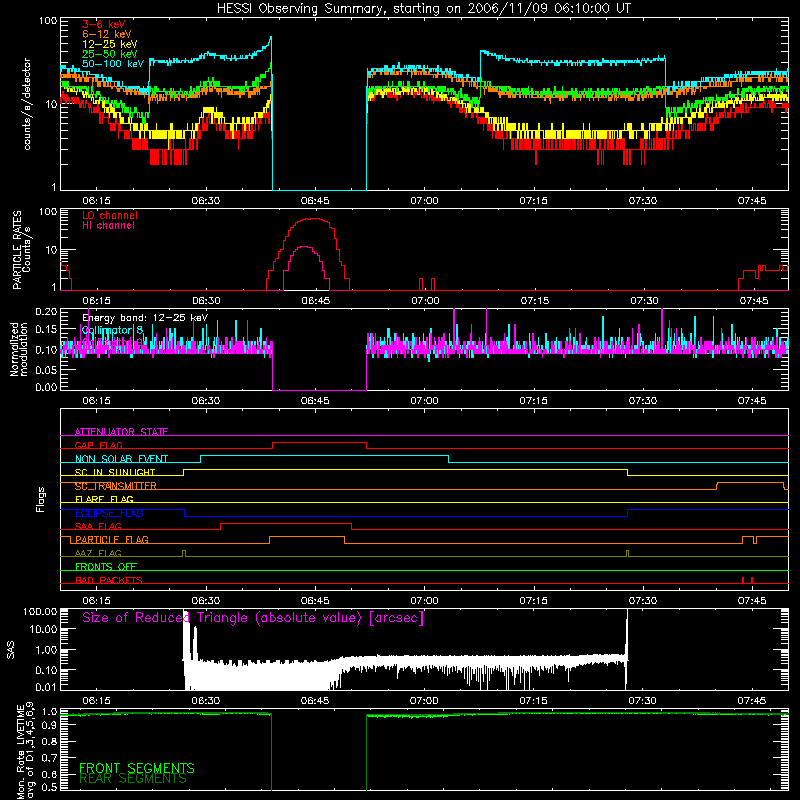The height and width of the screenshot is (800, 800).
Task: Click 07:15 tick under the count-rate panel
Action: (x=534, y=201)
